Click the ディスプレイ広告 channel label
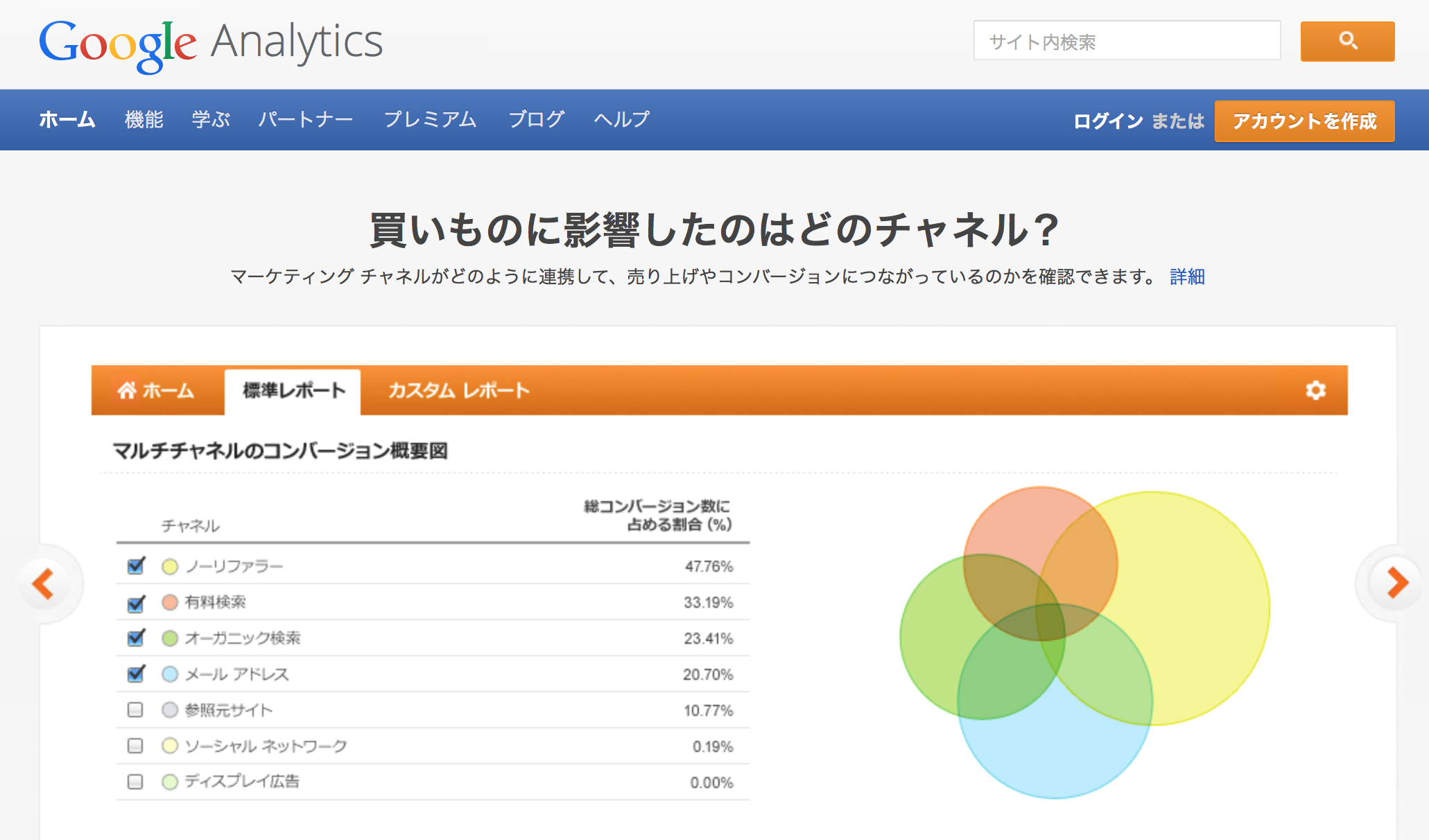1429x840 pixels. click(242, 782)
